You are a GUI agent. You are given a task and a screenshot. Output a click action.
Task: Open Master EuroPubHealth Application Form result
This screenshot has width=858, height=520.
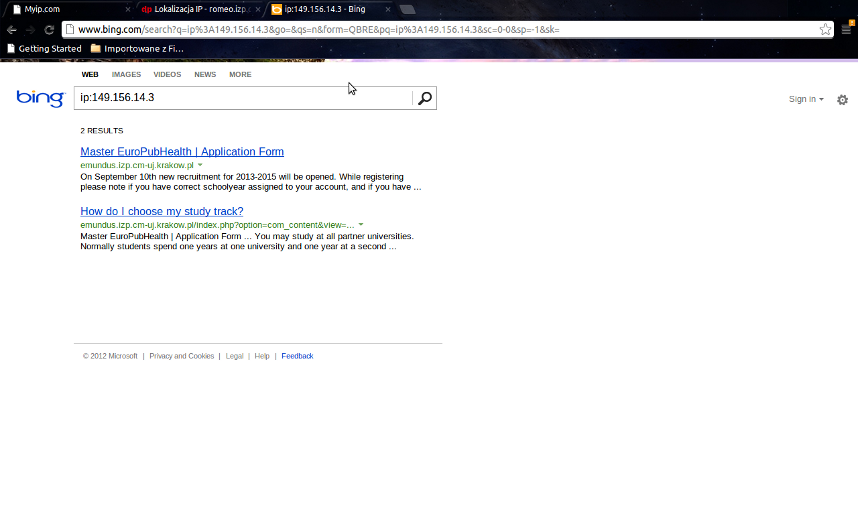(182, 152)
